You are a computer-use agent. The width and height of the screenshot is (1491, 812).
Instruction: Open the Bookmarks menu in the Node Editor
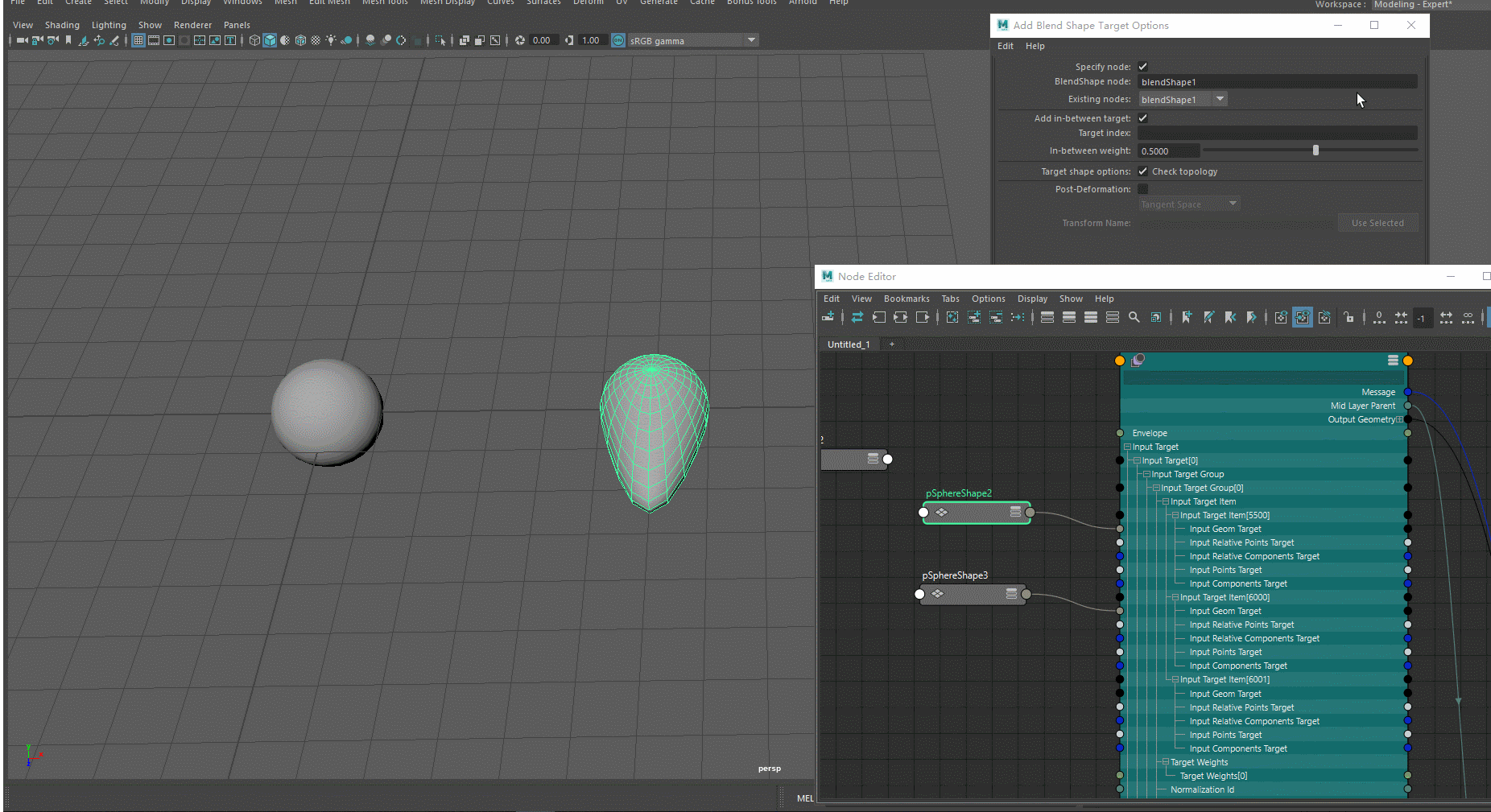pyautogui.click(x=906, y=299)
